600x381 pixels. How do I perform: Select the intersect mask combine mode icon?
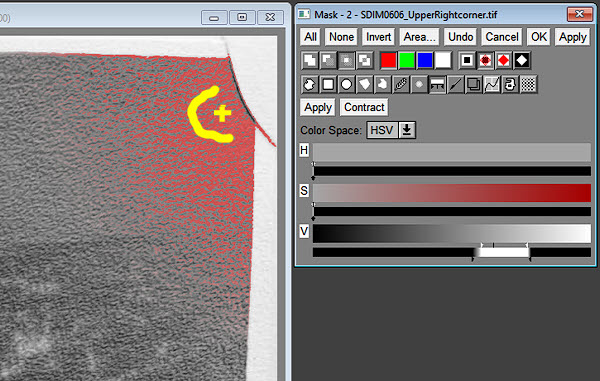[346, 60]
